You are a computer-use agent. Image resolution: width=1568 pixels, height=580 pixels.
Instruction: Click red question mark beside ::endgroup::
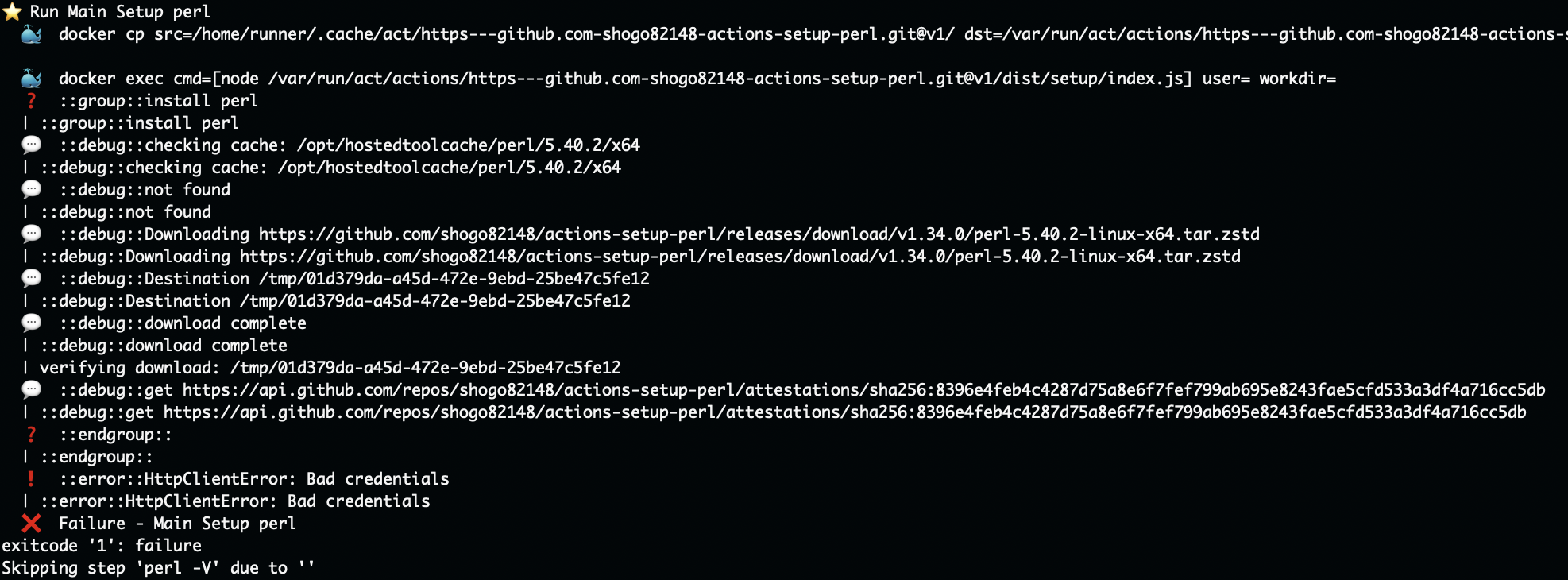click(31, 435)
